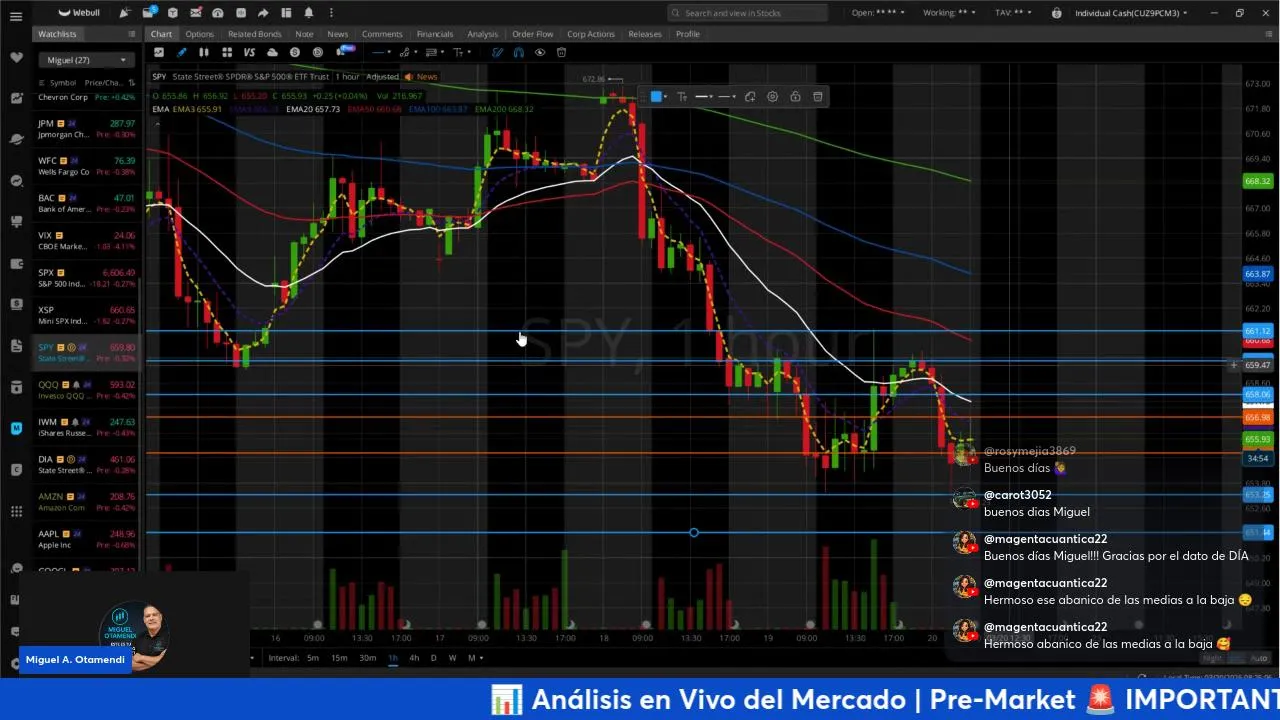Open the vertical three-dots more menu
The width and height of the screenshot is (1280, 720).
(331, 13)
